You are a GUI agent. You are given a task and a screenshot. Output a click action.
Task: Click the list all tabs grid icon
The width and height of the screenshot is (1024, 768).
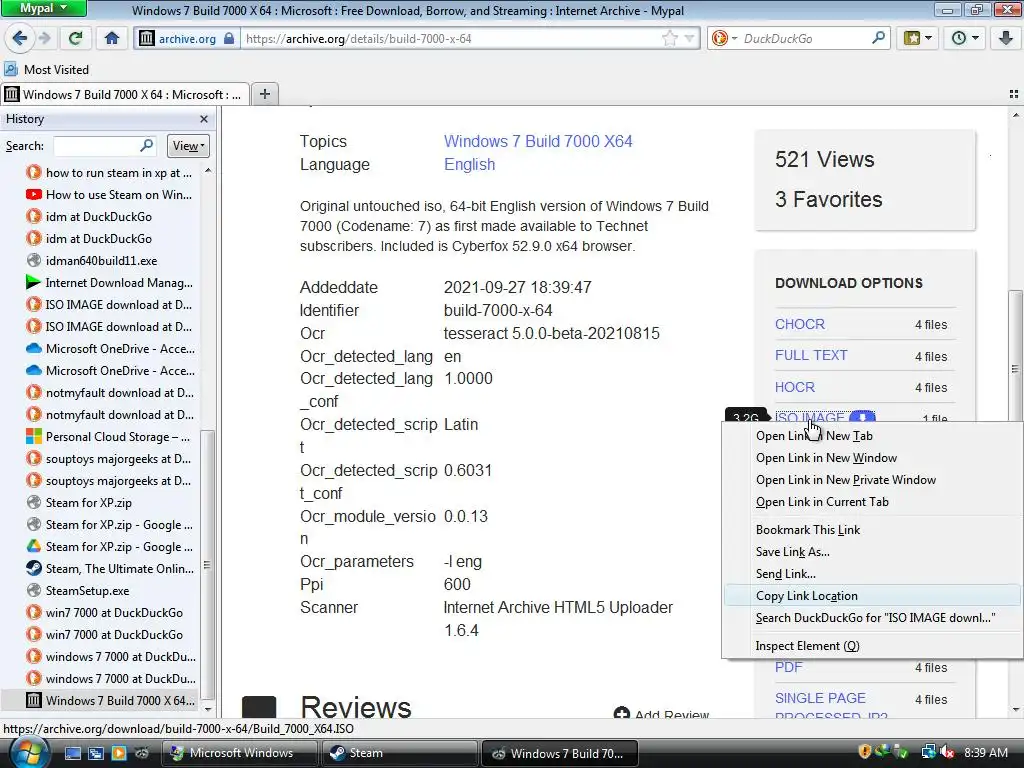(x=1014, y=95)
